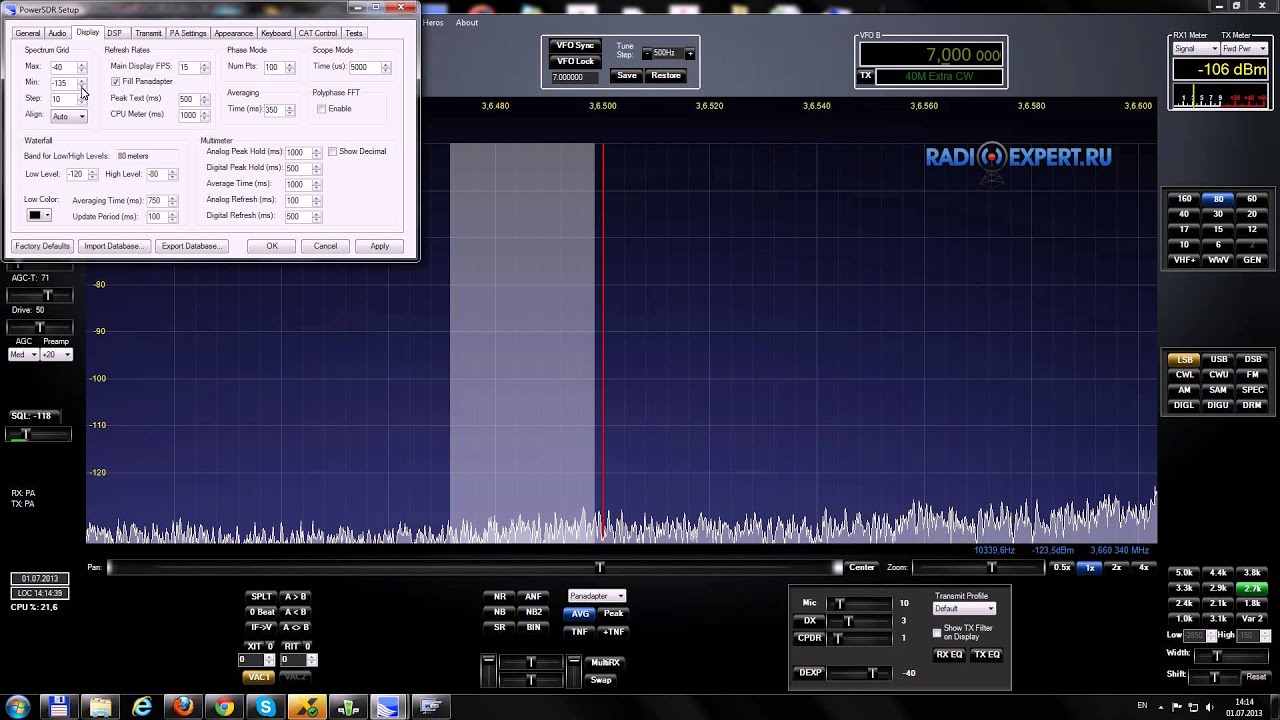Click the VFO B frequency display
The width and height of the screenshot is (1280, 720).
coord(933,55)
